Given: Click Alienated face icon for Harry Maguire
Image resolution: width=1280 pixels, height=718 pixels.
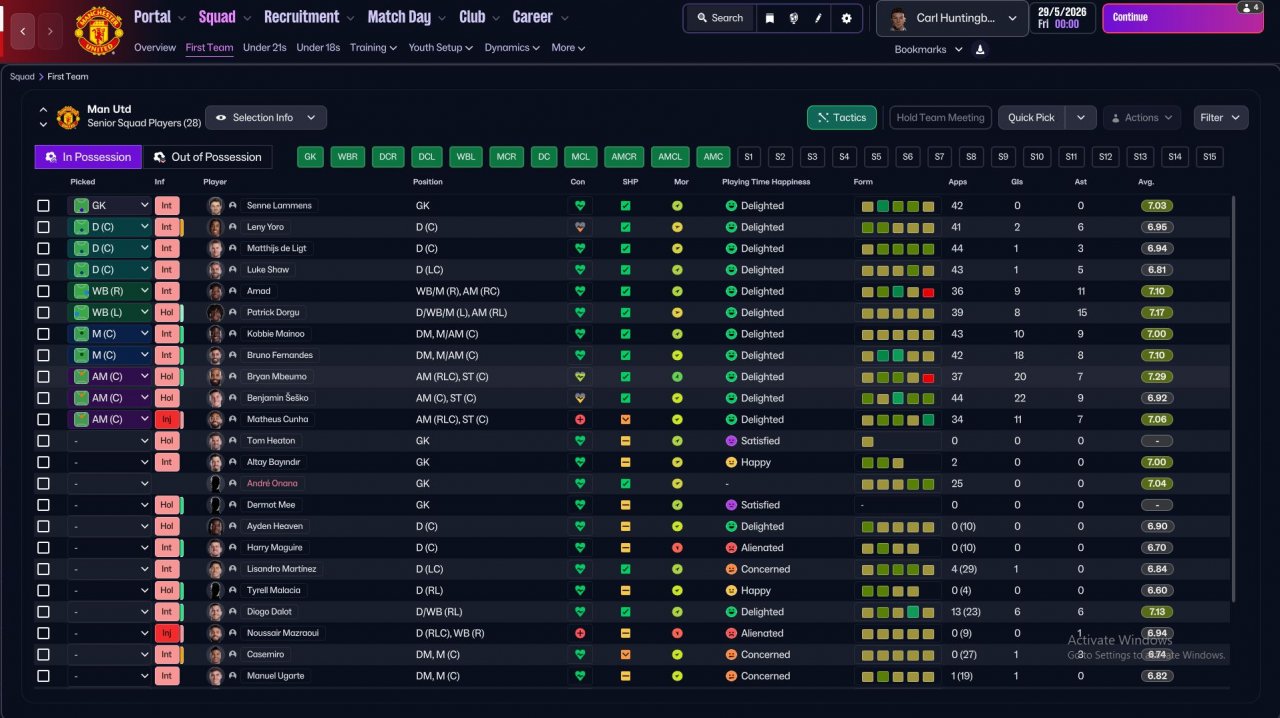Looking at the screenshot, I should 731,548.
